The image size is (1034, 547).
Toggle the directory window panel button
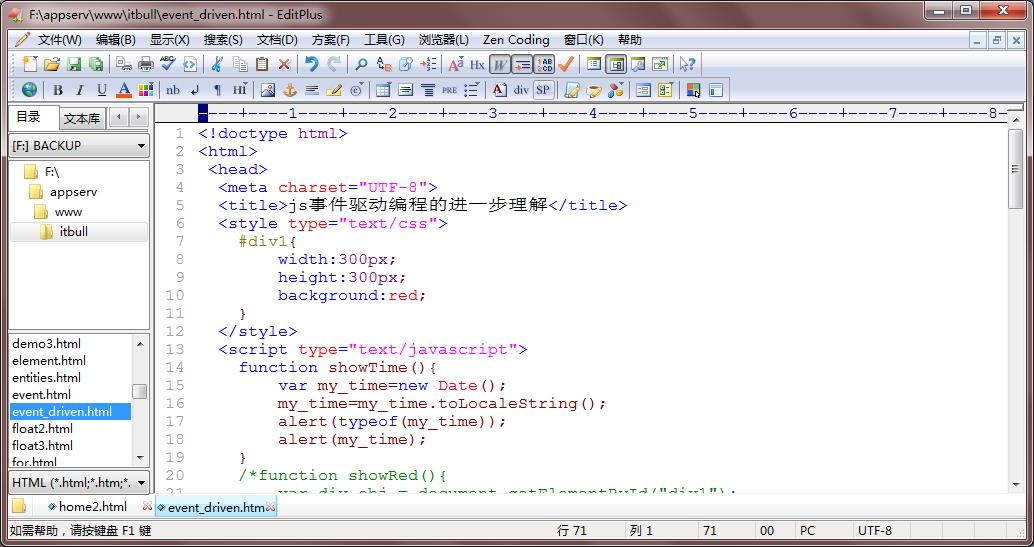[x=616, y=64]
